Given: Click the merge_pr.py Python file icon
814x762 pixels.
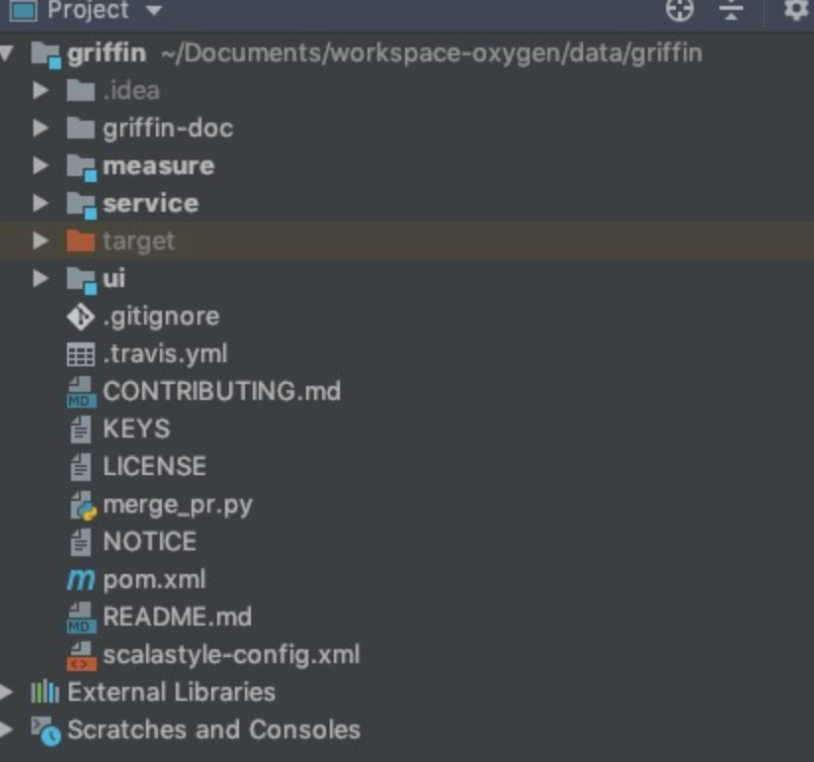Looking at the screenshot, I should pyautogui.click(x=78, y=504).
